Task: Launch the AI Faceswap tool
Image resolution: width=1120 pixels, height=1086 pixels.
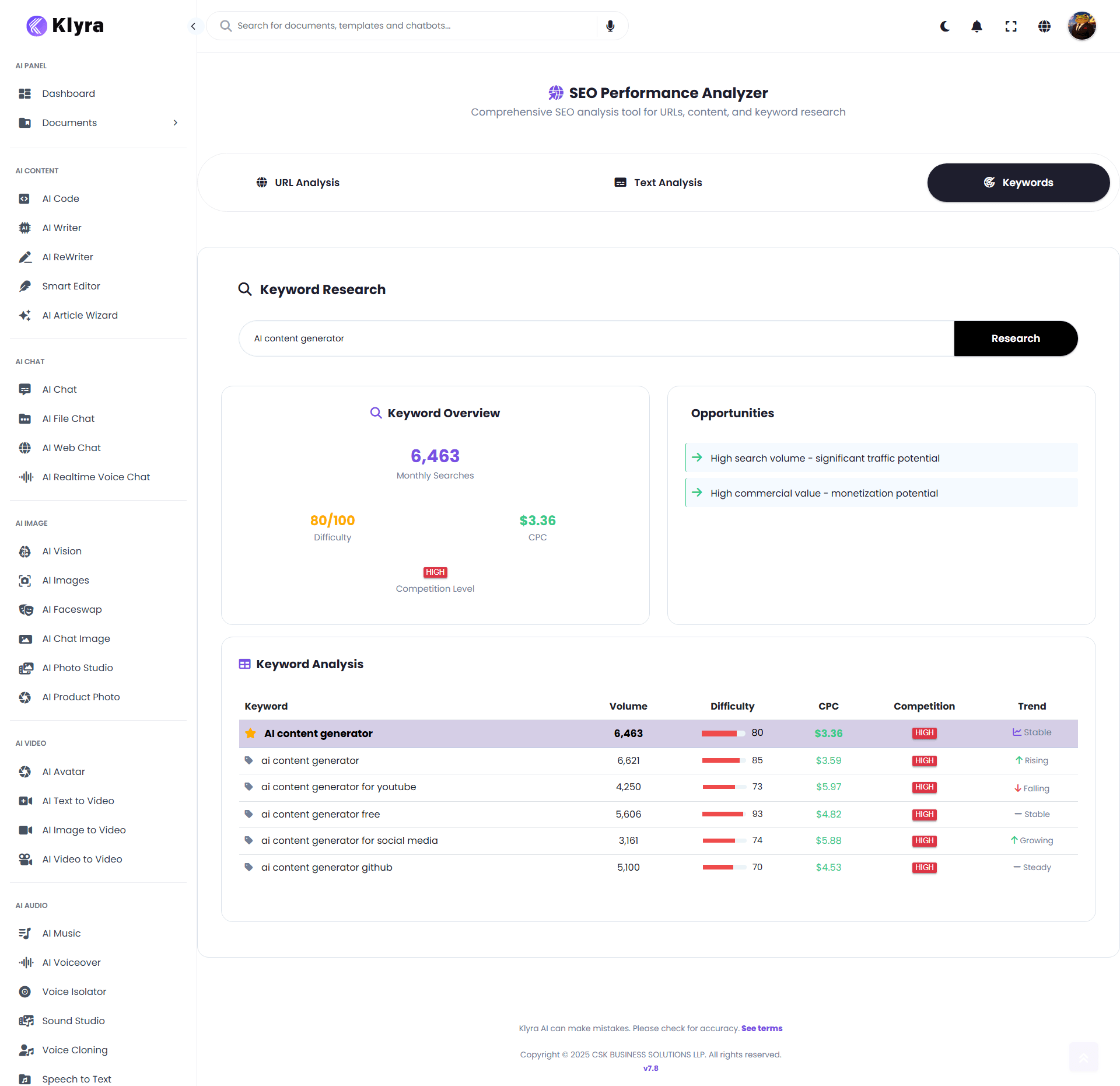Action: (x=72, y=609)
